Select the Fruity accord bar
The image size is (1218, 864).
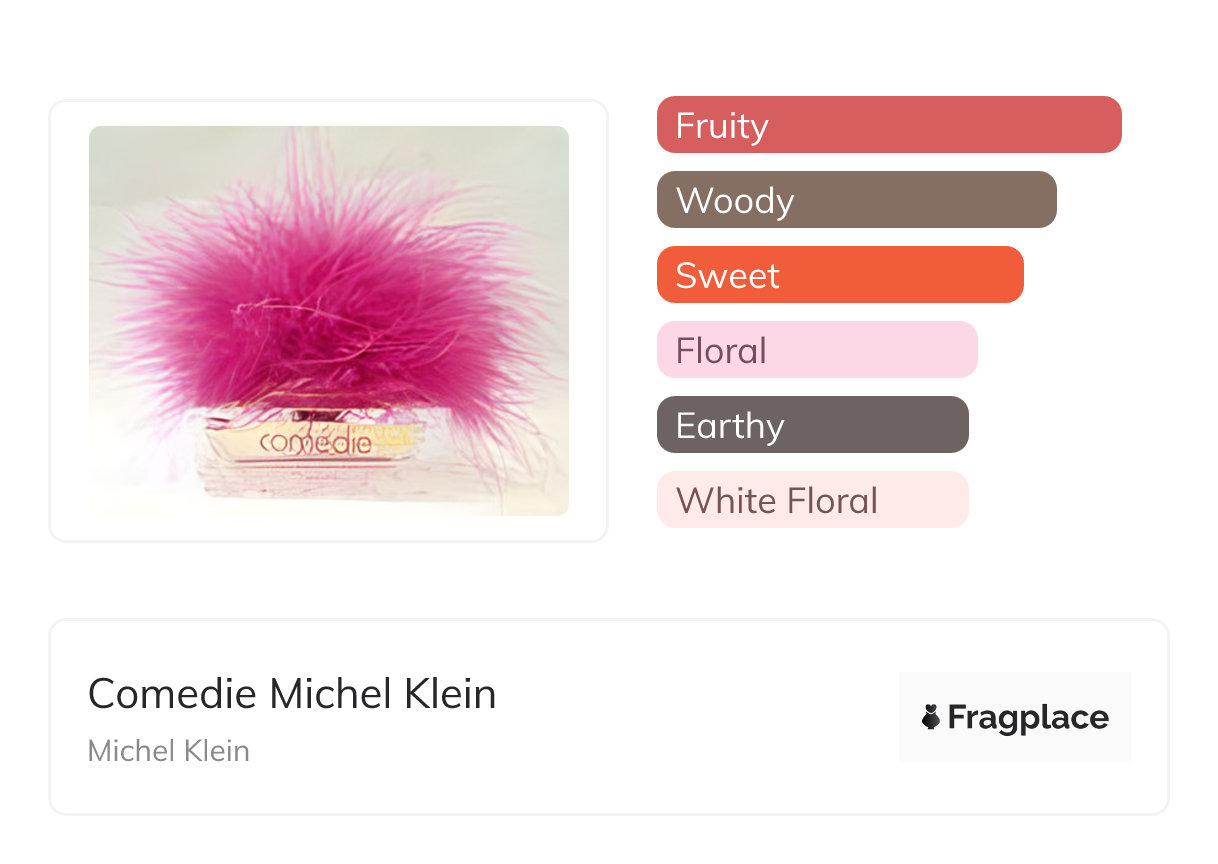(889, 125)
